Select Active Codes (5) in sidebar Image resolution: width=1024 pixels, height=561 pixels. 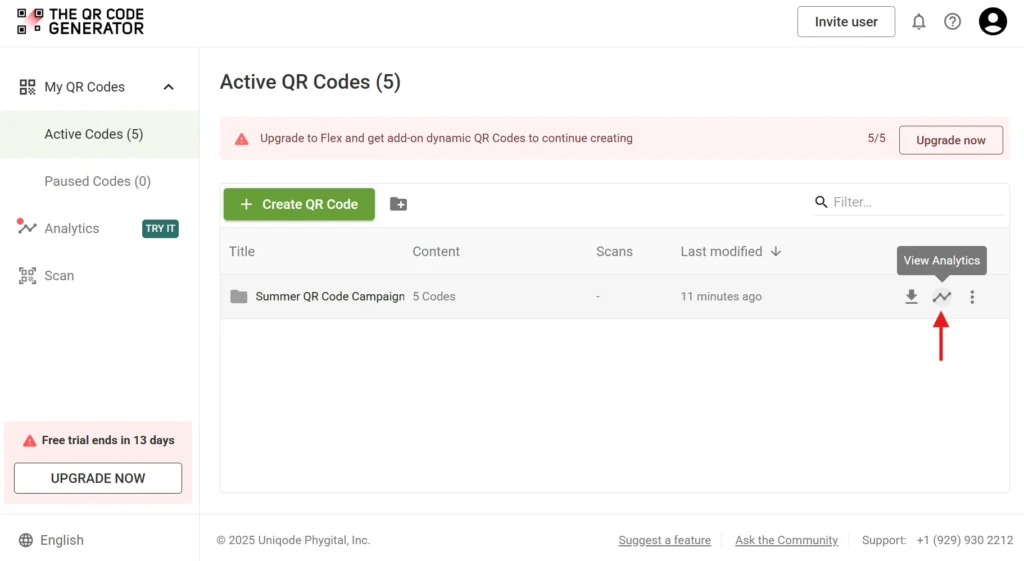[94, 134]
